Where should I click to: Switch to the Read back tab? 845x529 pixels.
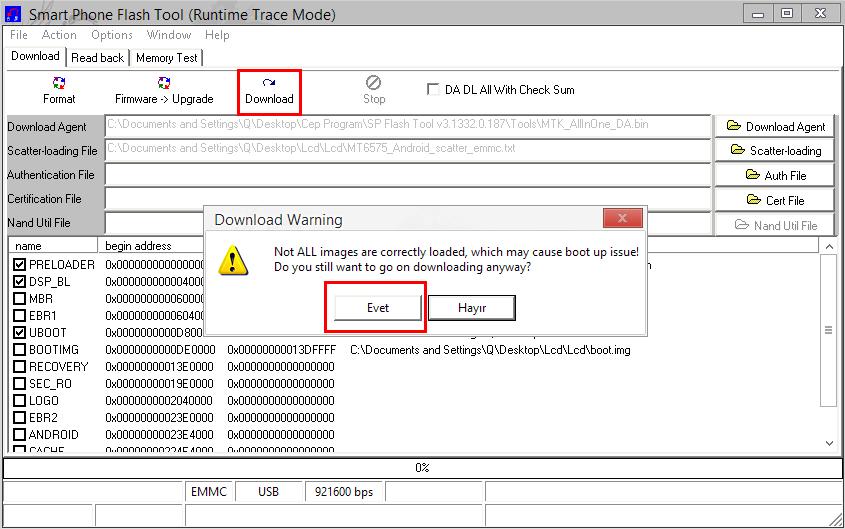point(97,58)
